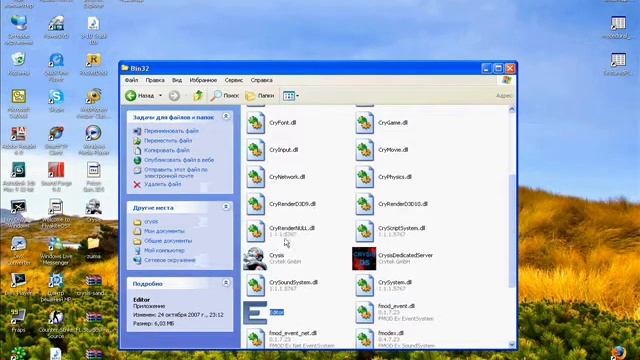Select the Editor file name label
640x360 pixels.
(276, 312)
